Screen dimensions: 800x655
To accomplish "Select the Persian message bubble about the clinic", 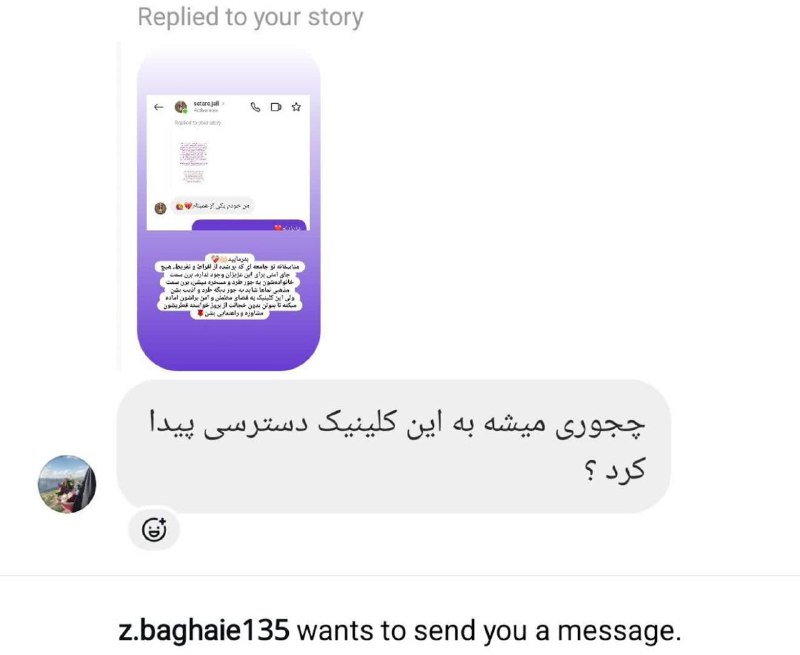I will 393,446.
